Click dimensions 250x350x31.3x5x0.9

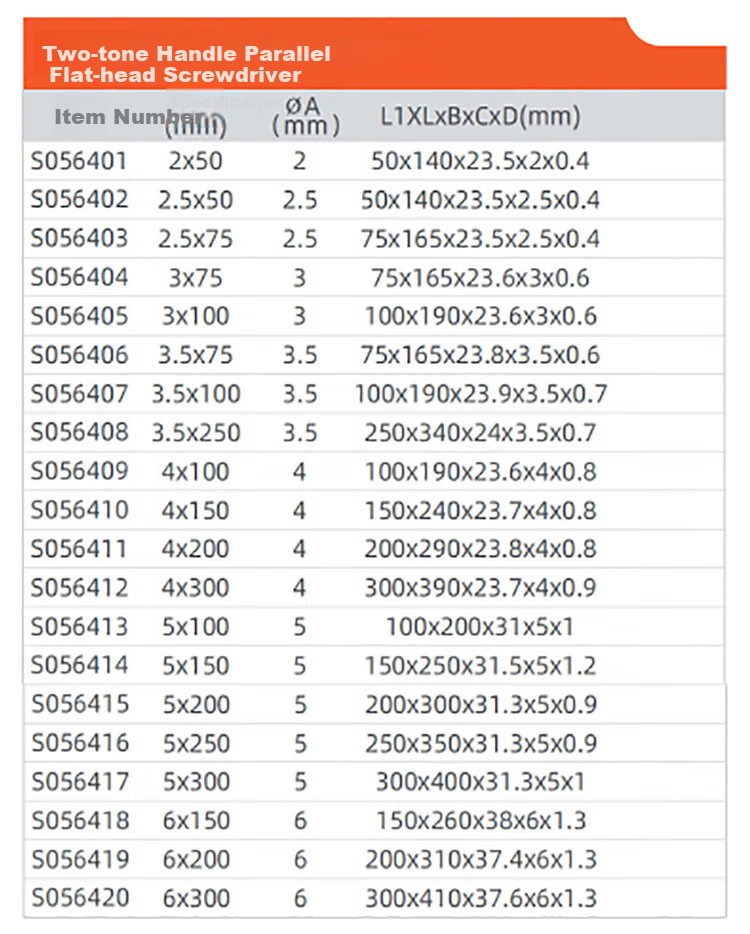click(481, 743)
